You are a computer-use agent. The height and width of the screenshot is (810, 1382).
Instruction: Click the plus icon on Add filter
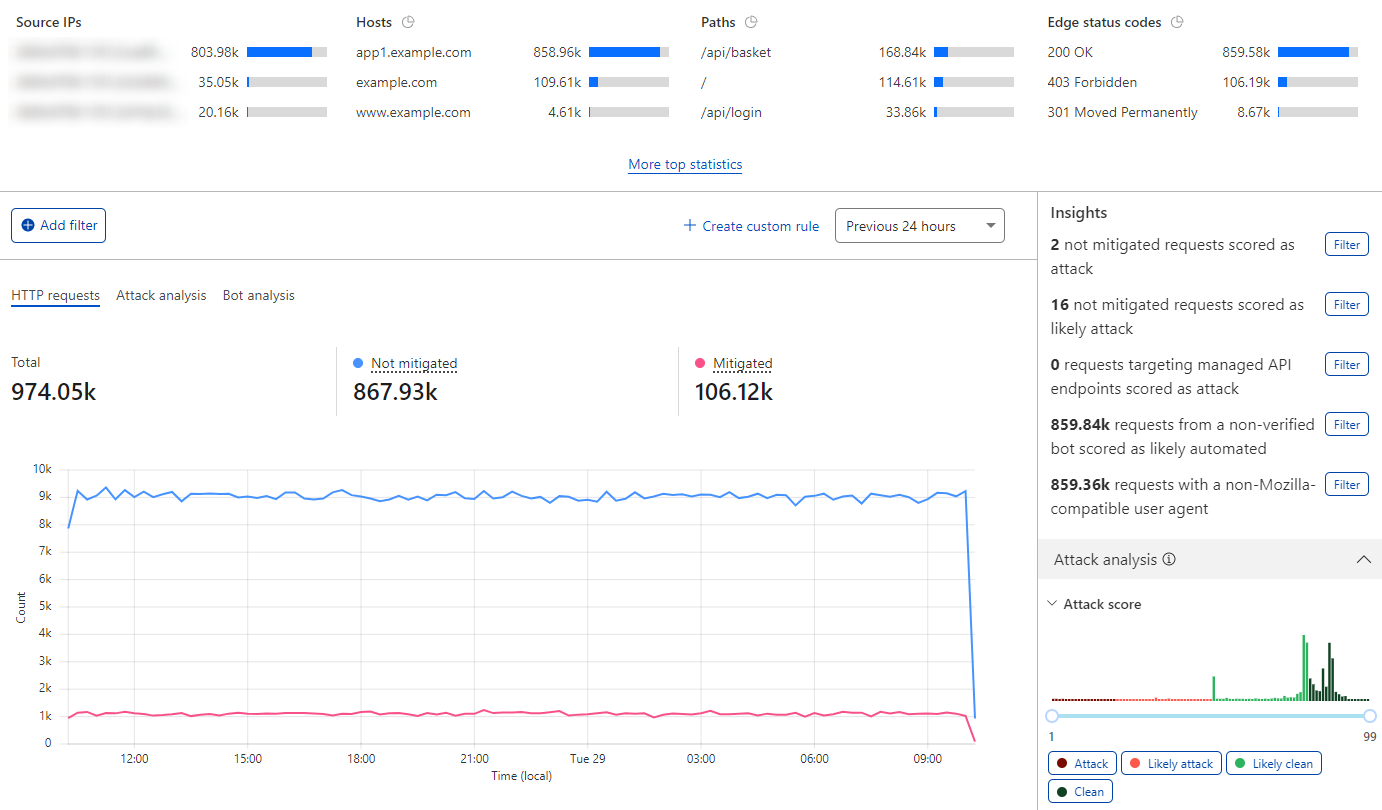(28, 225)
